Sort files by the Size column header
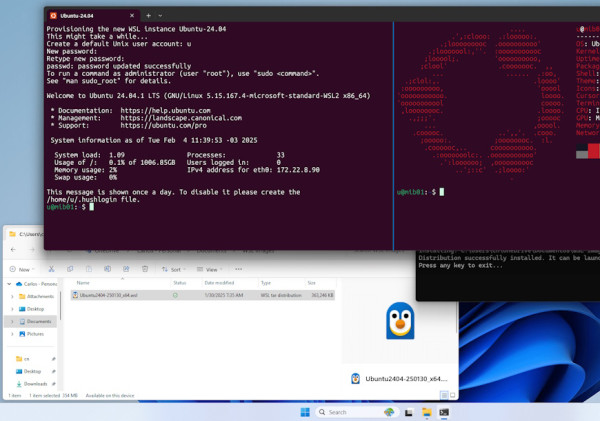The image size is (600, 421). (x=311, y=283)
